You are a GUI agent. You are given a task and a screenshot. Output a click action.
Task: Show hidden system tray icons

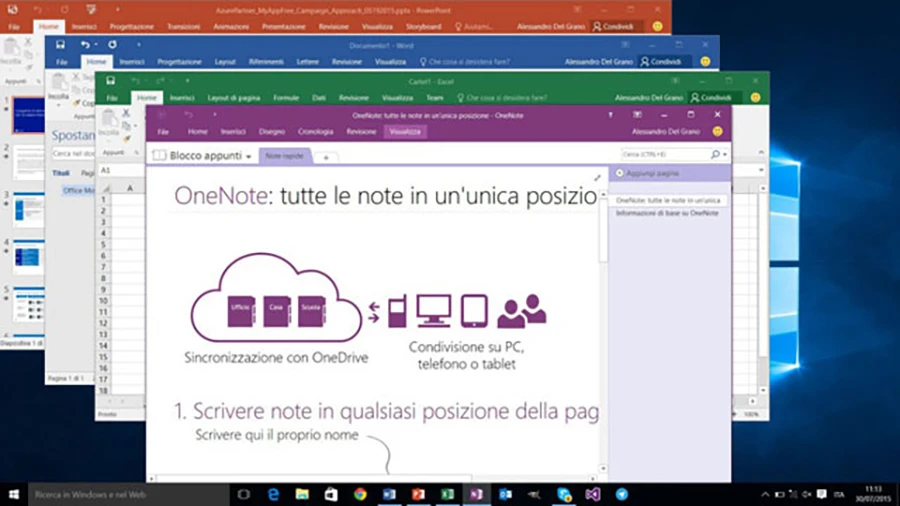tap(765, 494)
